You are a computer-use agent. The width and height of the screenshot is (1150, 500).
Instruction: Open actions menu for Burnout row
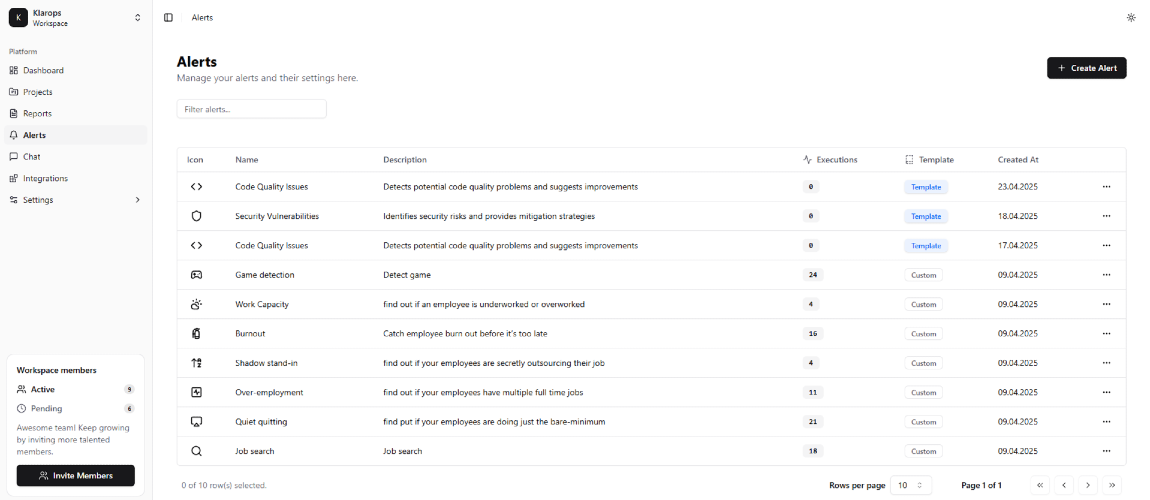pyautogui.click(x=1106, y=334)
